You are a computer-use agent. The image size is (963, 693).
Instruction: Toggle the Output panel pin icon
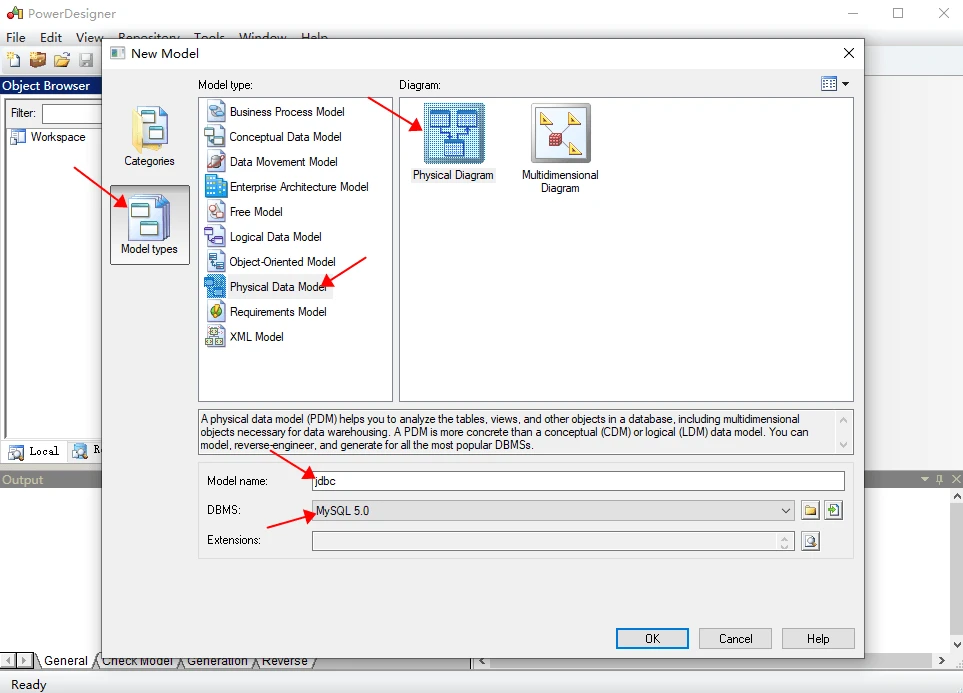[939, 479]
